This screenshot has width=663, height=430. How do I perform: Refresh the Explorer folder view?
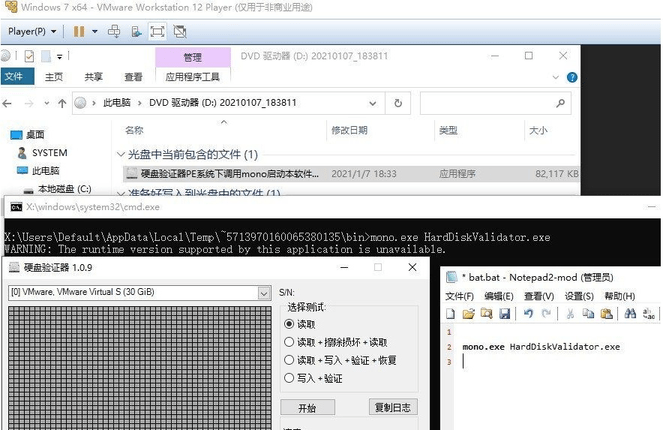(398, 103)
